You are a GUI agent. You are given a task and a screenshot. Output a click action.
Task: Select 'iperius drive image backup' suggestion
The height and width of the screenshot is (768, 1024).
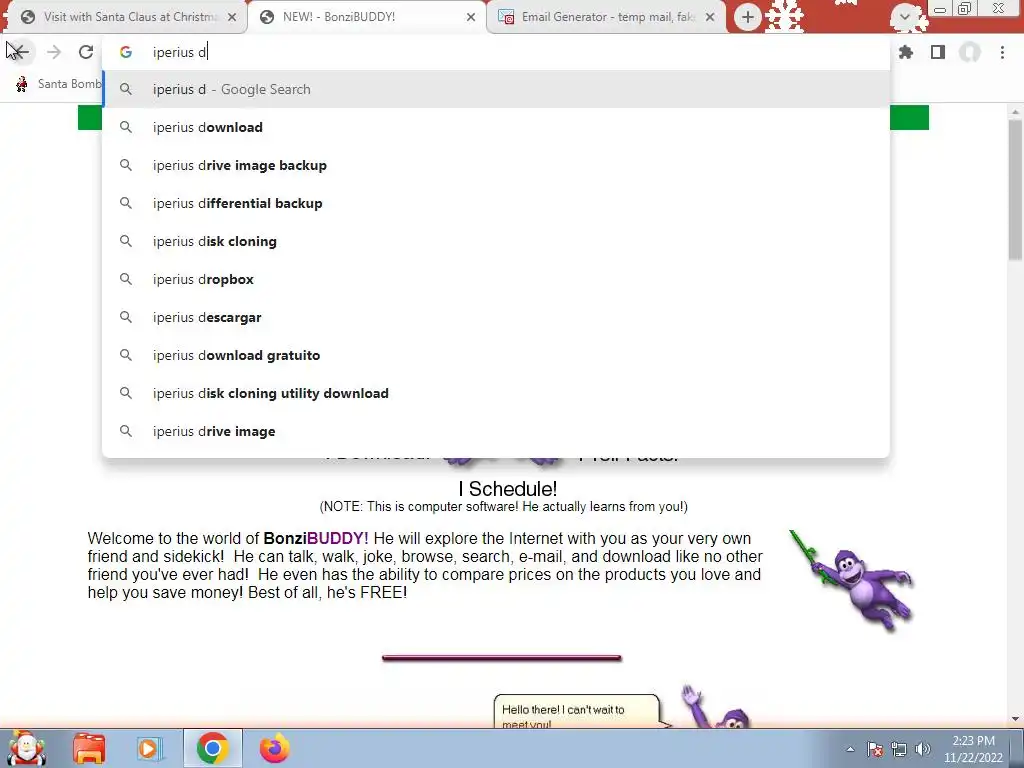(x=496, y=165)
